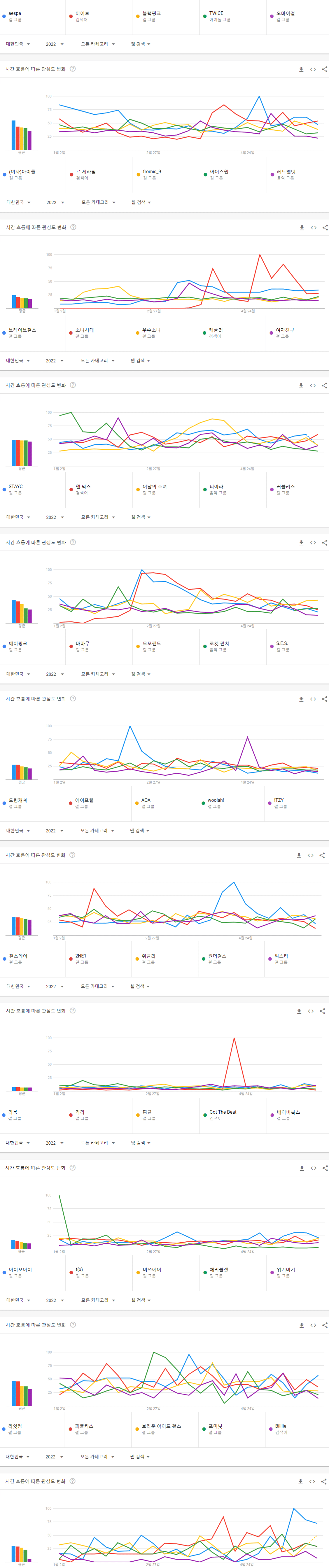
Task: Open embed code for the ITZY comparison chart
Action: [310, 856]
